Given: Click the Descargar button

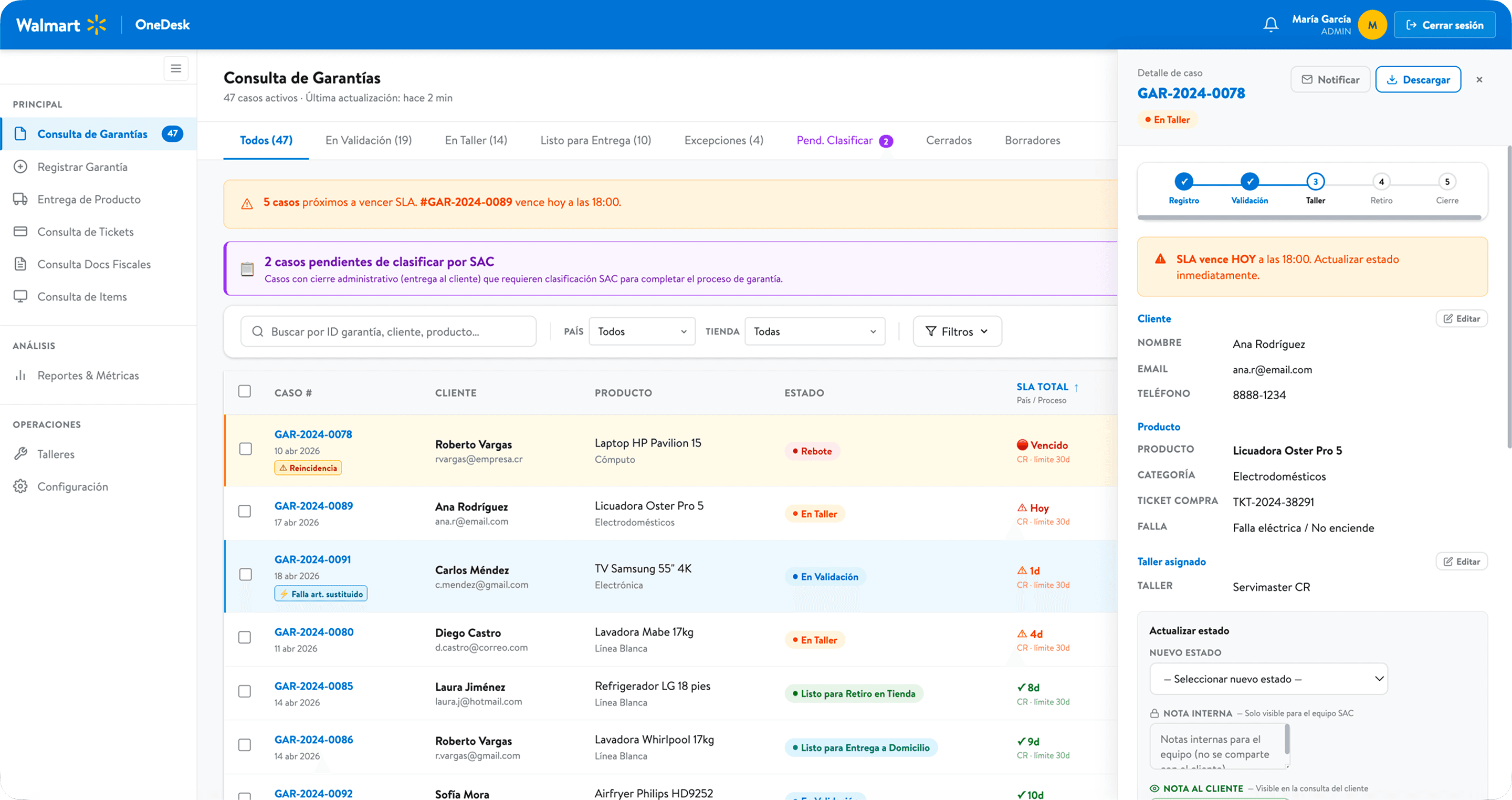Looking at the screenshot, I should (x=1417, y=79).
